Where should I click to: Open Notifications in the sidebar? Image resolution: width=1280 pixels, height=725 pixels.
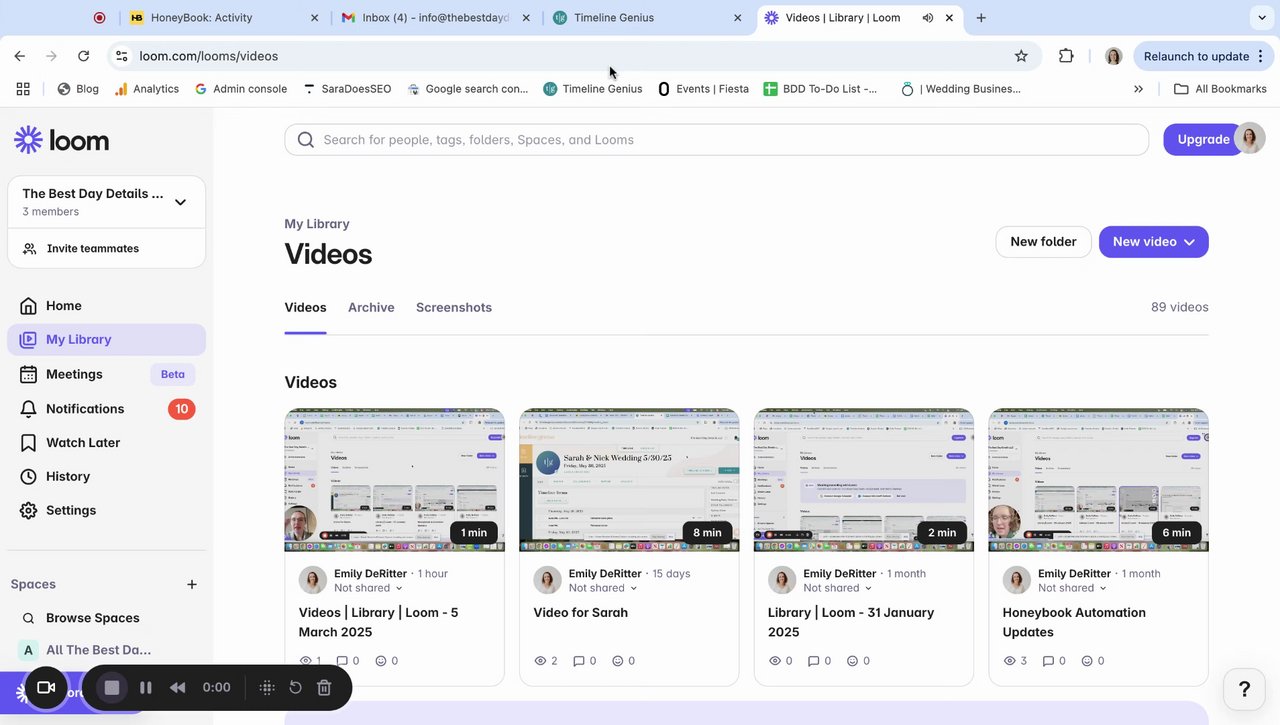106,409
